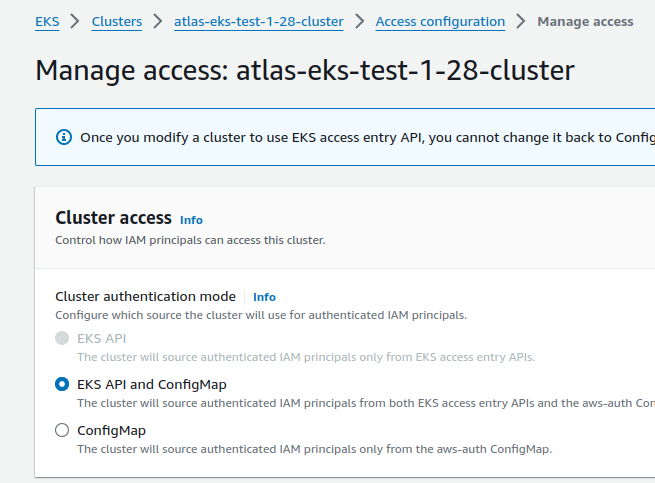Navigate to atlas-eks-test-1-28-cluster breadcrumb link
Image resolution: width=655 pixels, height=483 pixels.
point(258,21)
